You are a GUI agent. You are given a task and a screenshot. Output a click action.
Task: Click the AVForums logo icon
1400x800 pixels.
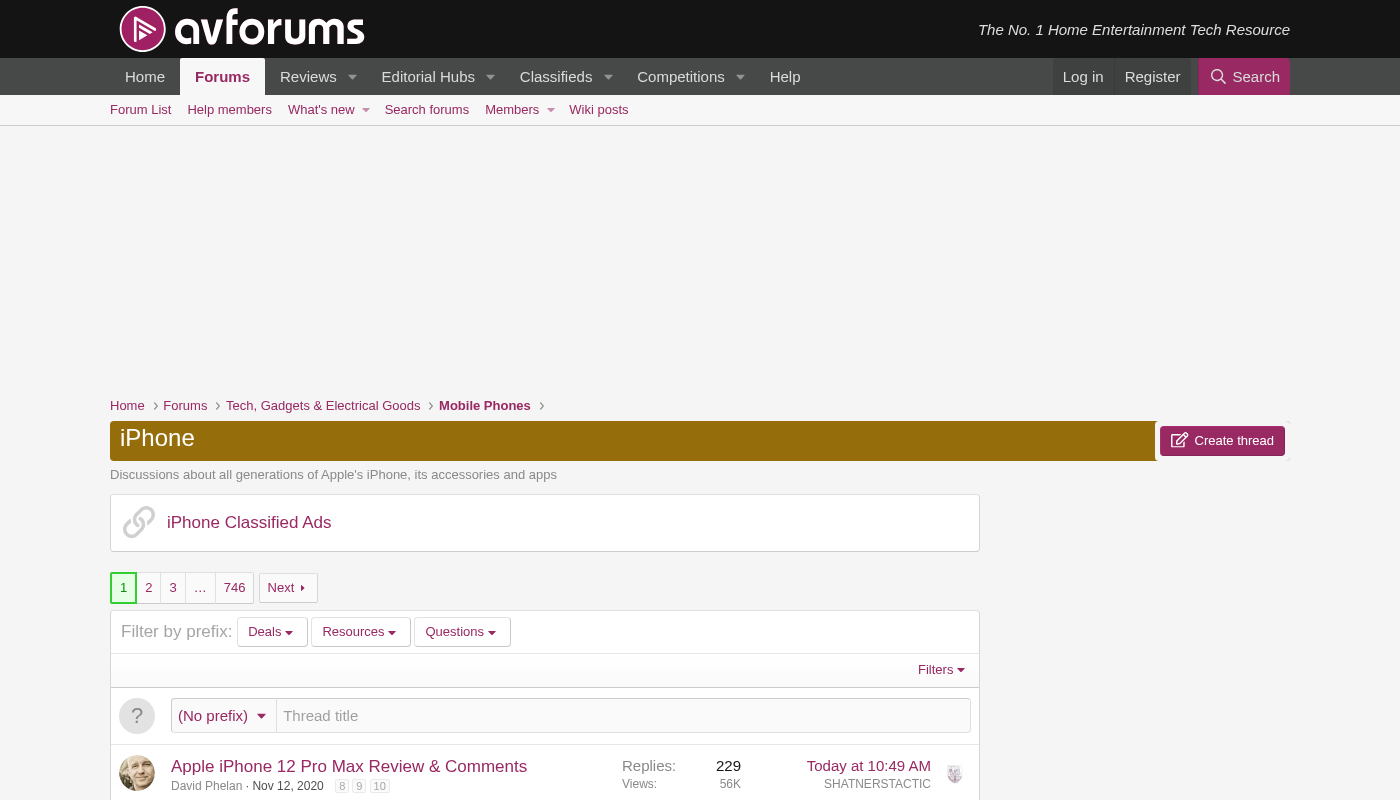(142, 29)
